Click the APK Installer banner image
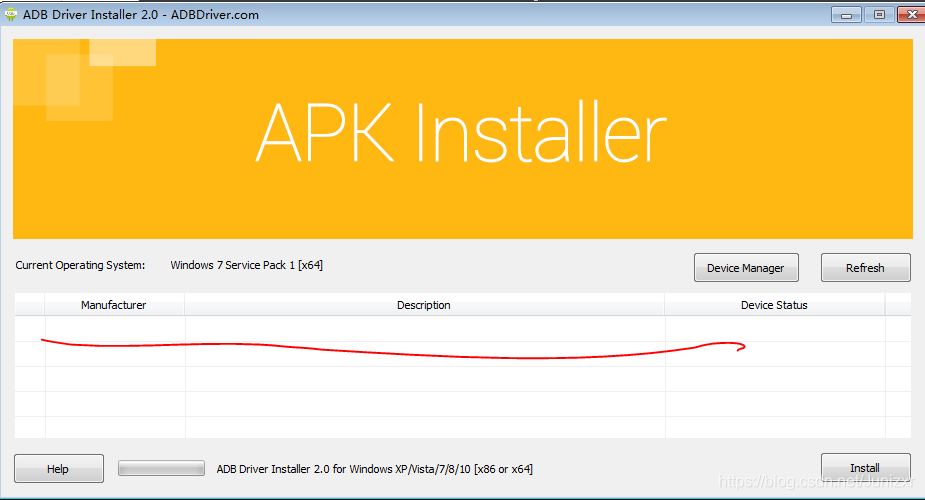 pos(462,138)
